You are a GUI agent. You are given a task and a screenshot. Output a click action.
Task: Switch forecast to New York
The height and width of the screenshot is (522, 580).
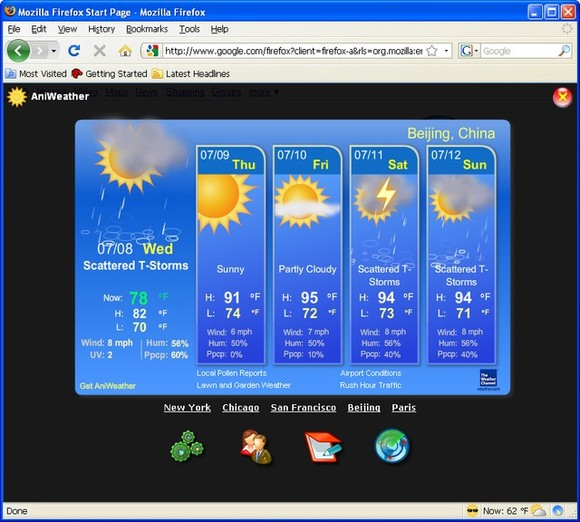coord(187,408)
